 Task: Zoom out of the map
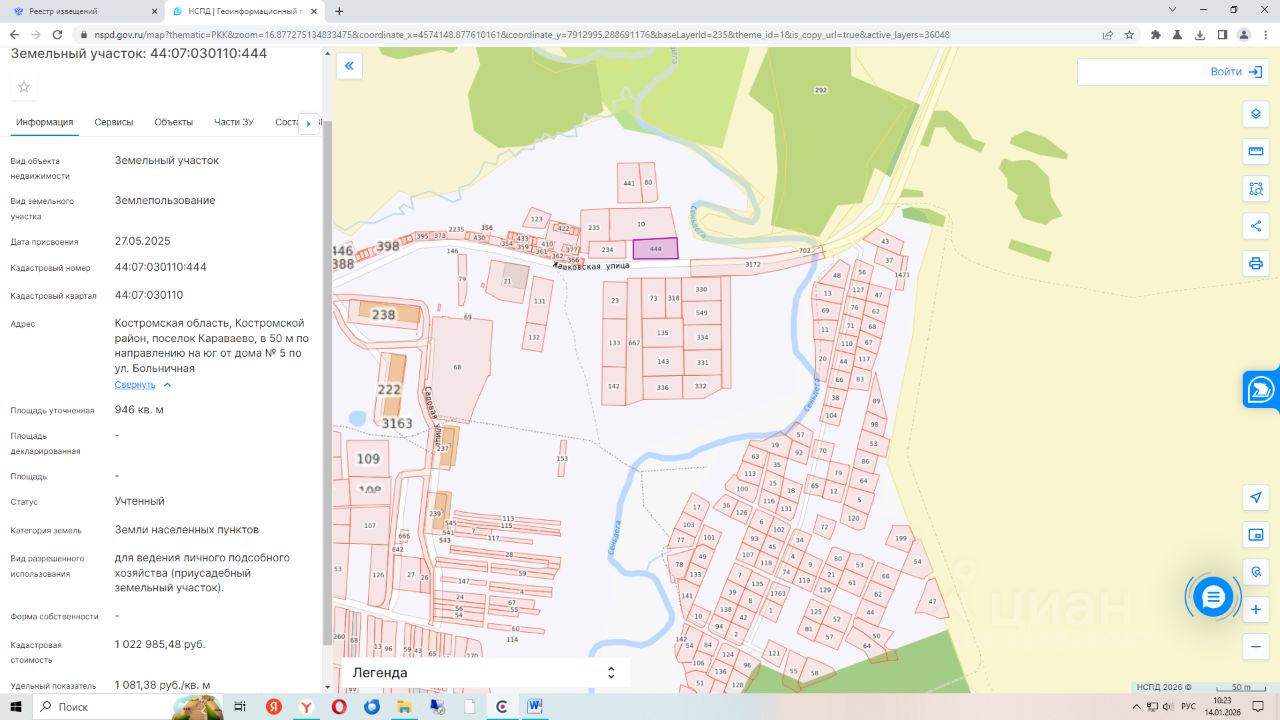[1256, 647]
